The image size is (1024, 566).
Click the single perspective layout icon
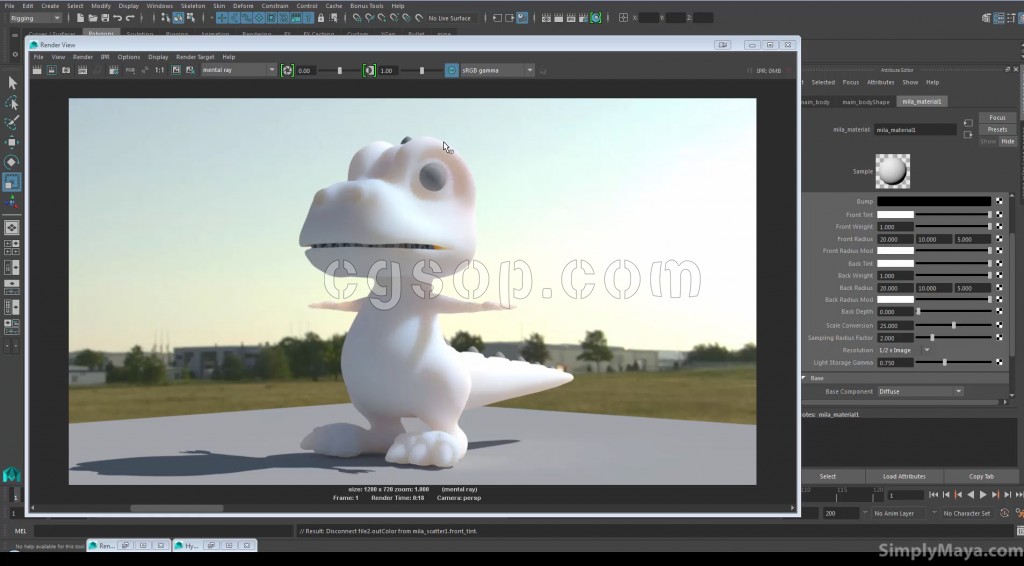click(x=12, y=227)
